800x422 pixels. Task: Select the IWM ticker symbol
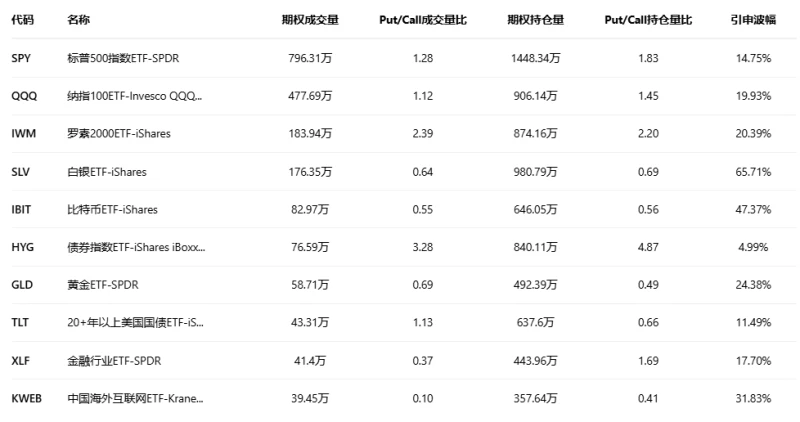coord(23,134)
